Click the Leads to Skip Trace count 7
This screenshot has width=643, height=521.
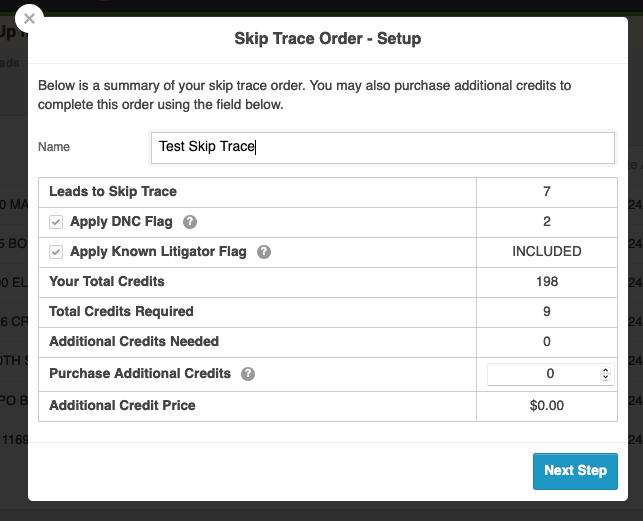(x=547, y=192)
